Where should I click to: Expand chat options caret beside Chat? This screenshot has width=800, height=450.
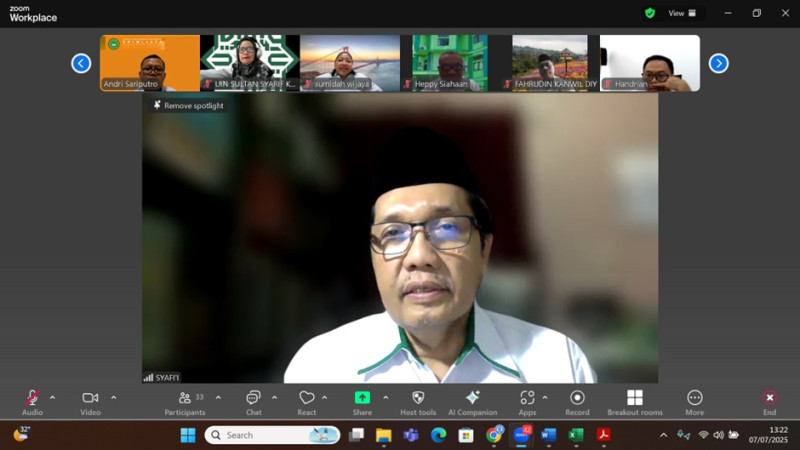(x=274, y=397)
